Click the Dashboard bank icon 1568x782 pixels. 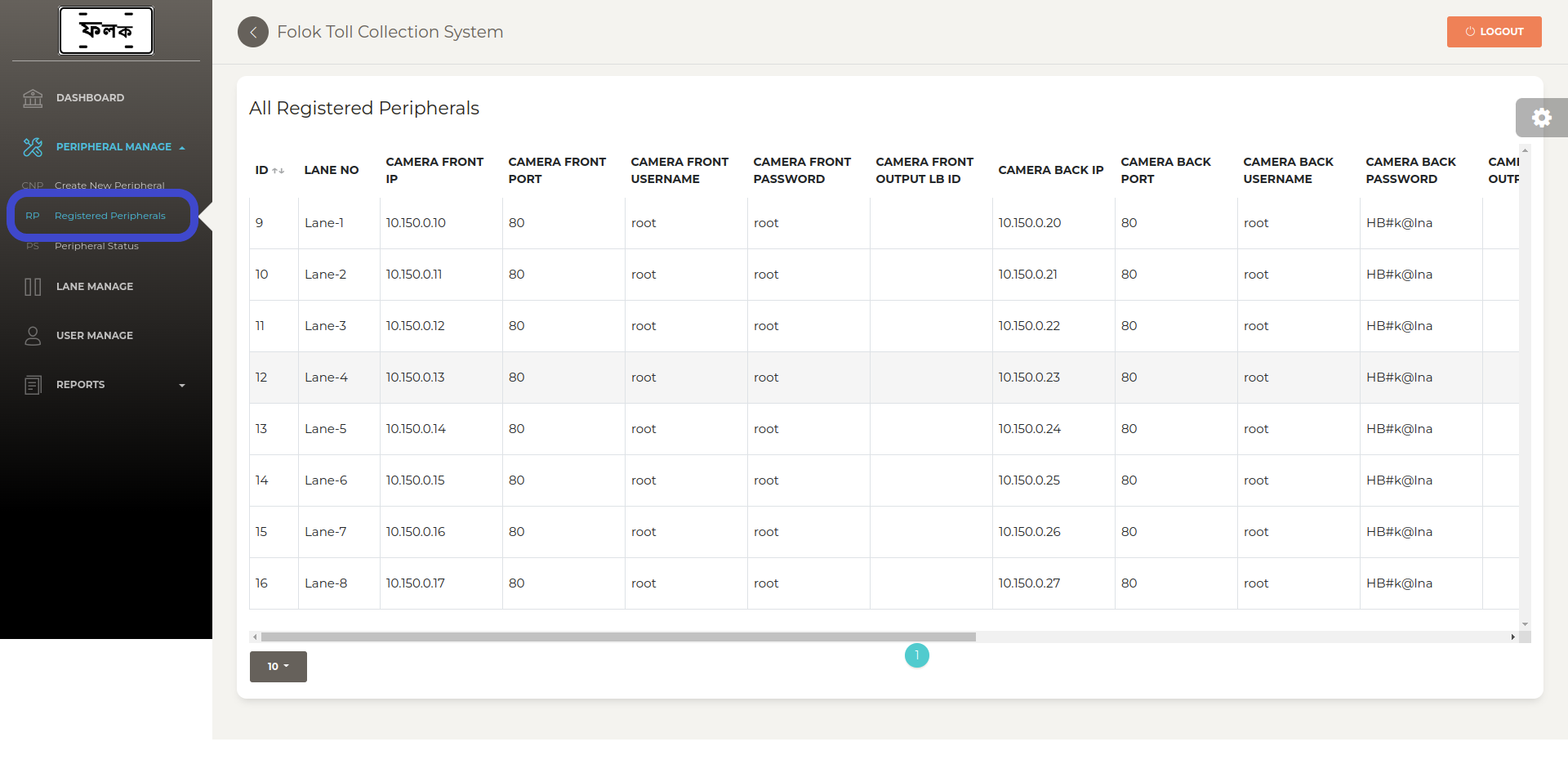[33, 98]
